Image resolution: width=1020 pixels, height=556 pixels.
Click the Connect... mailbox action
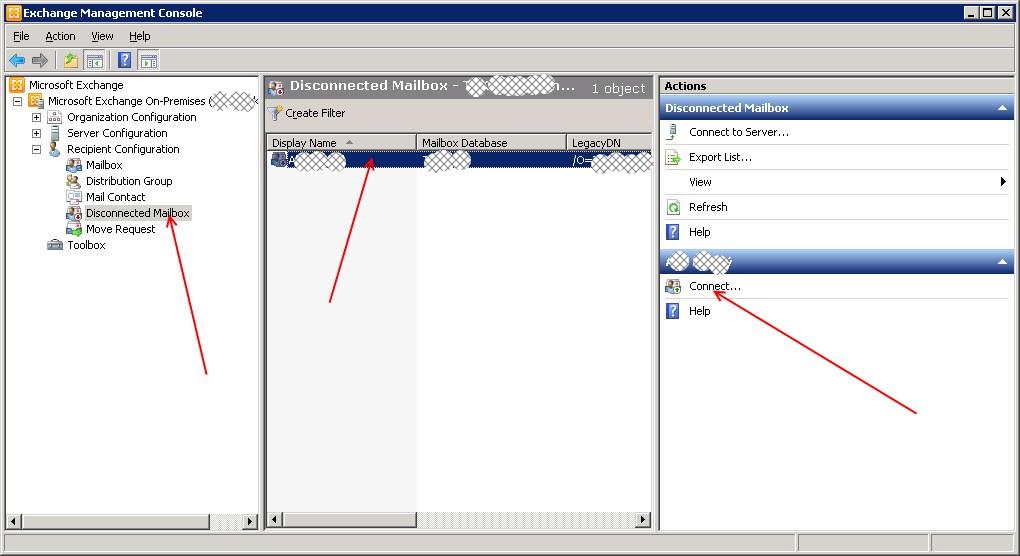(714, 286)
